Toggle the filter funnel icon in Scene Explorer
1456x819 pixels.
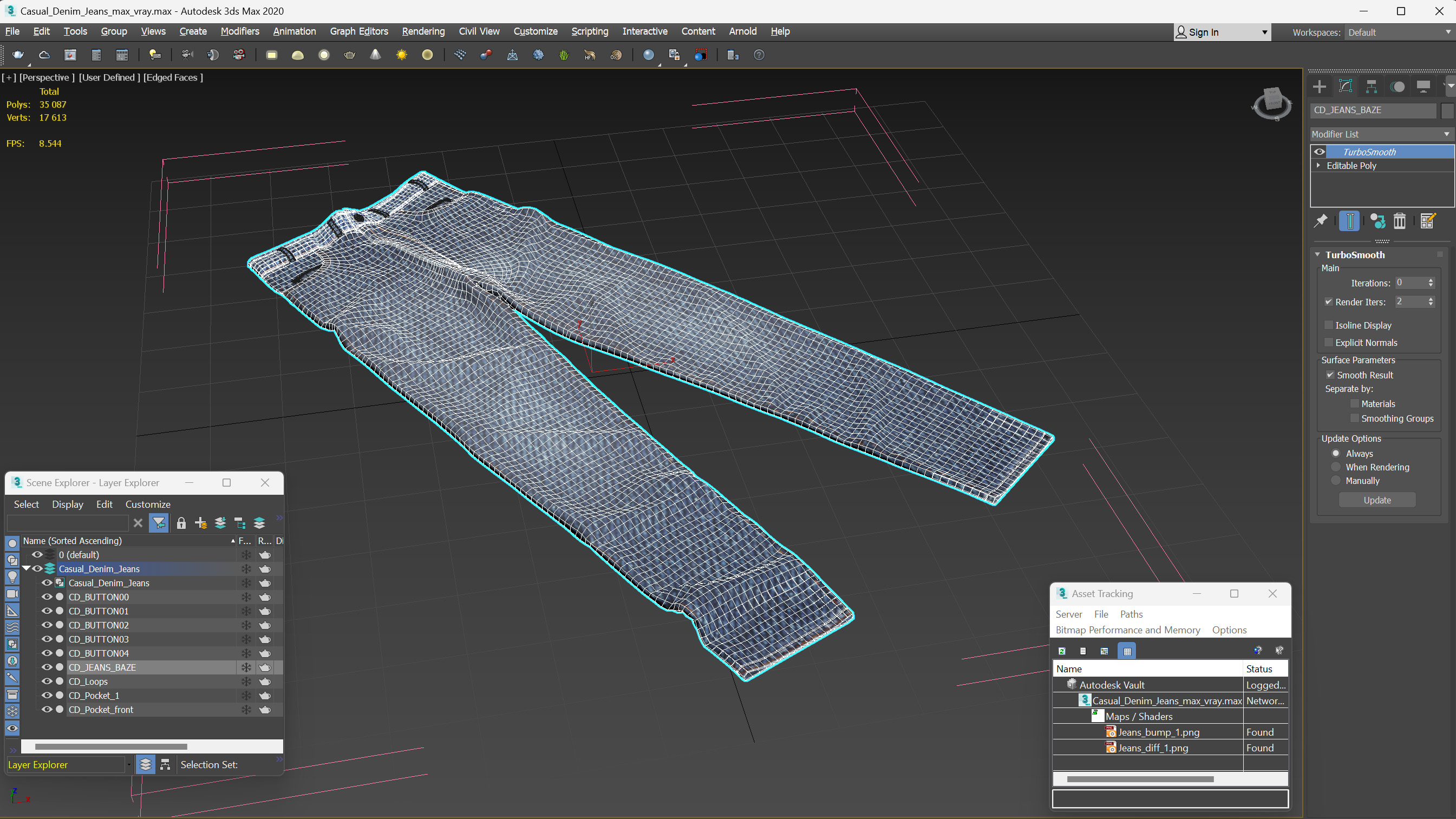point(159,523)
